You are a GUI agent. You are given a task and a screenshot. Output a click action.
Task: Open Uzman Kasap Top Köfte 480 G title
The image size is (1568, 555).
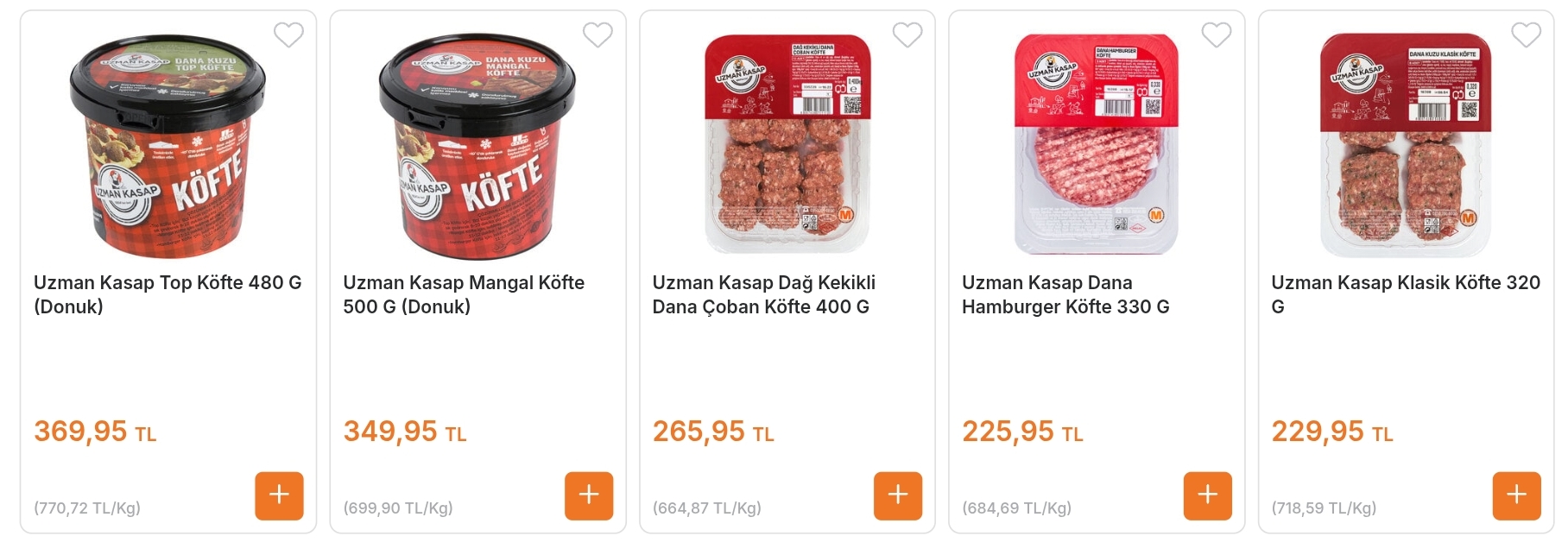click(x=168, y=294)
